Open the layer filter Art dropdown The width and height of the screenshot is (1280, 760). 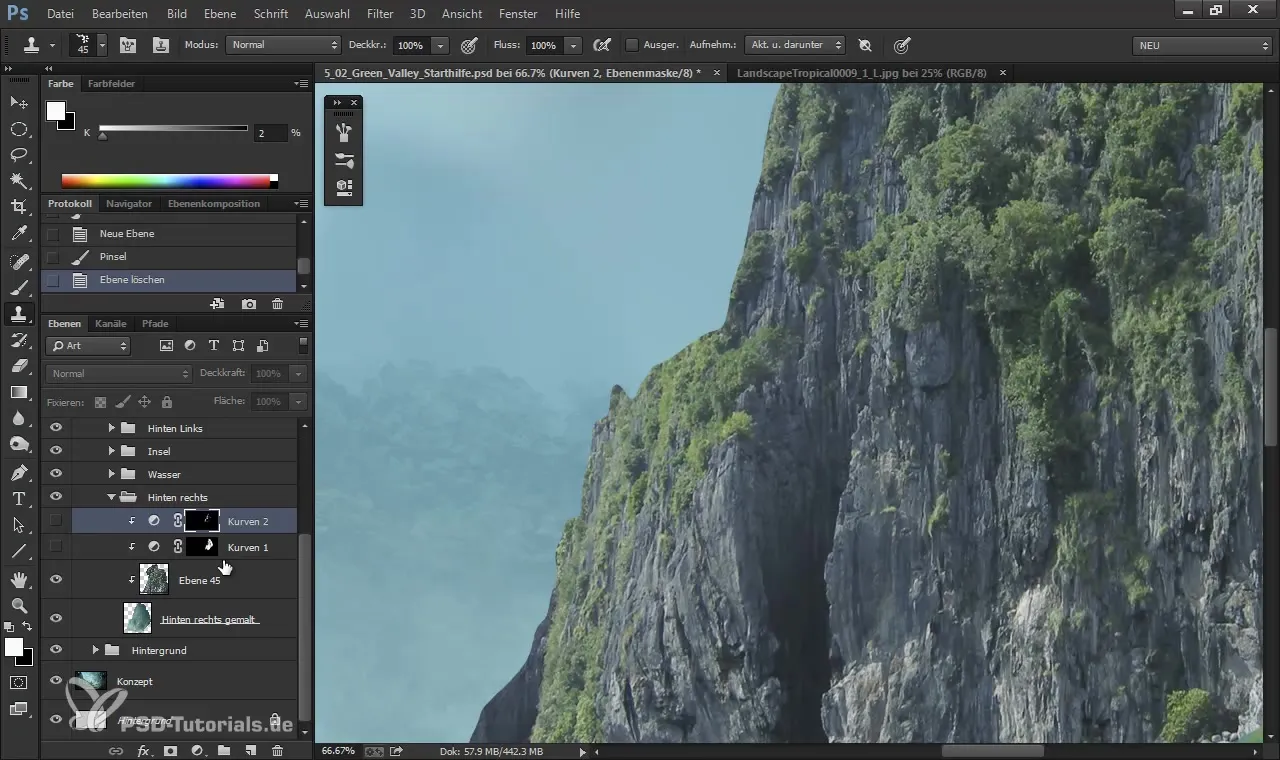(x=89, y=346)
